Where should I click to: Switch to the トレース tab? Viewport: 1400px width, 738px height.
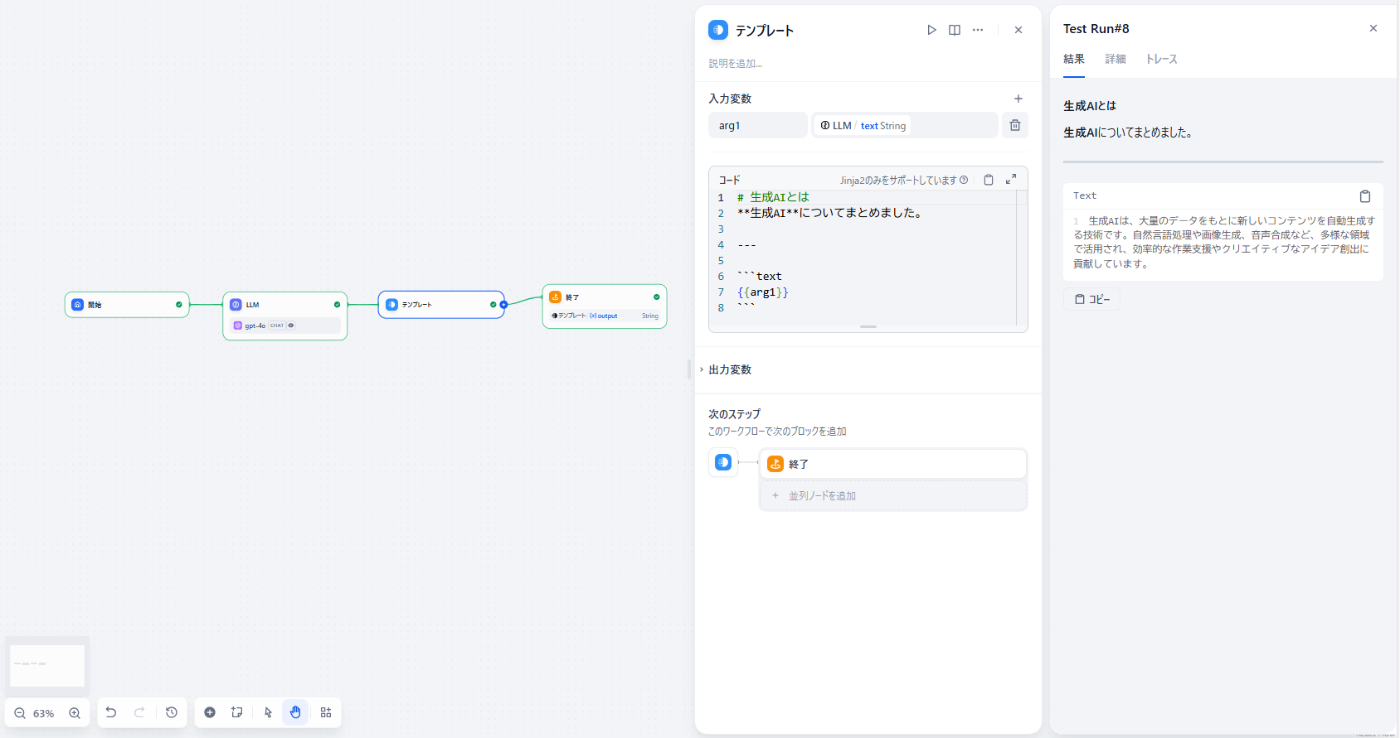click(1161, 59)
